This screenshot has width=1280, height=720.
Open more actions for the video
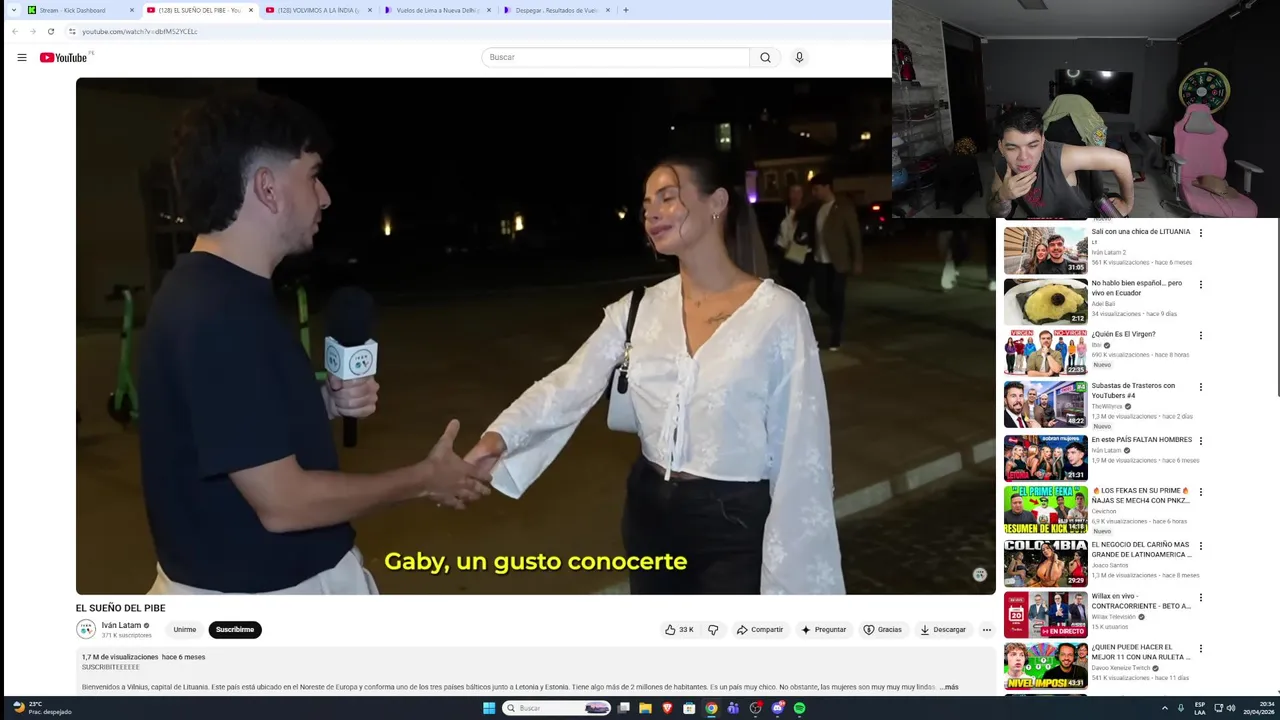point(986,630)
